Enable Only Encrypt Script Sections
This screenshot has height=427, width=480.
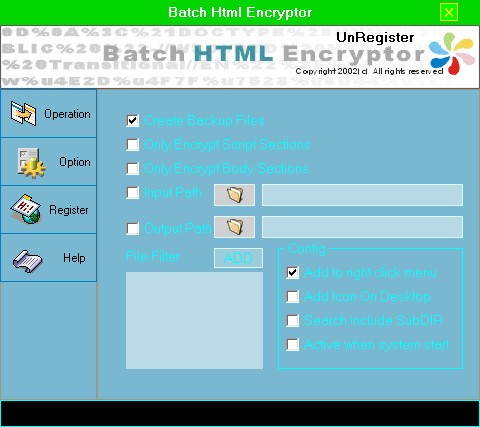pos(133,145)
